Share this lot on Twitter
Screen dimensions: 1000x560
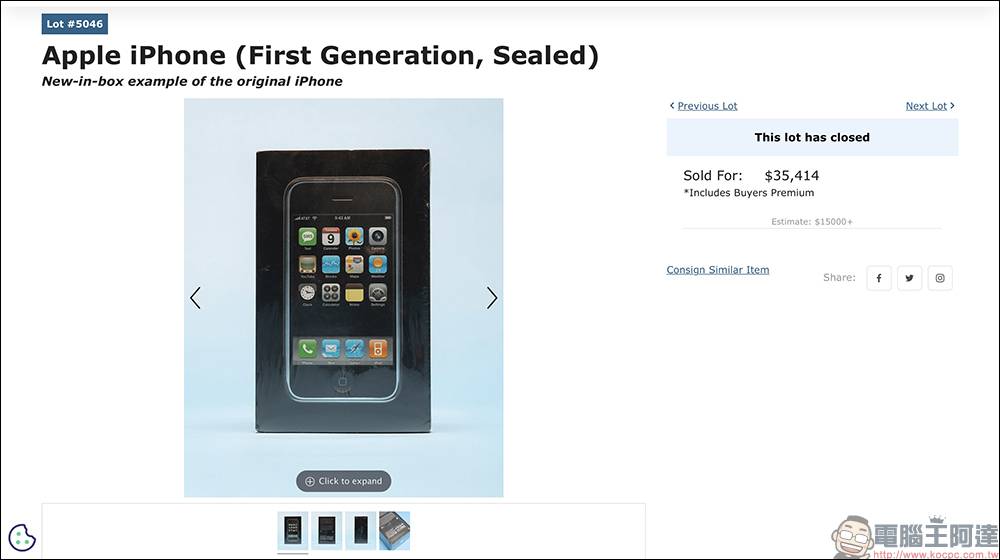click(909, 278)
